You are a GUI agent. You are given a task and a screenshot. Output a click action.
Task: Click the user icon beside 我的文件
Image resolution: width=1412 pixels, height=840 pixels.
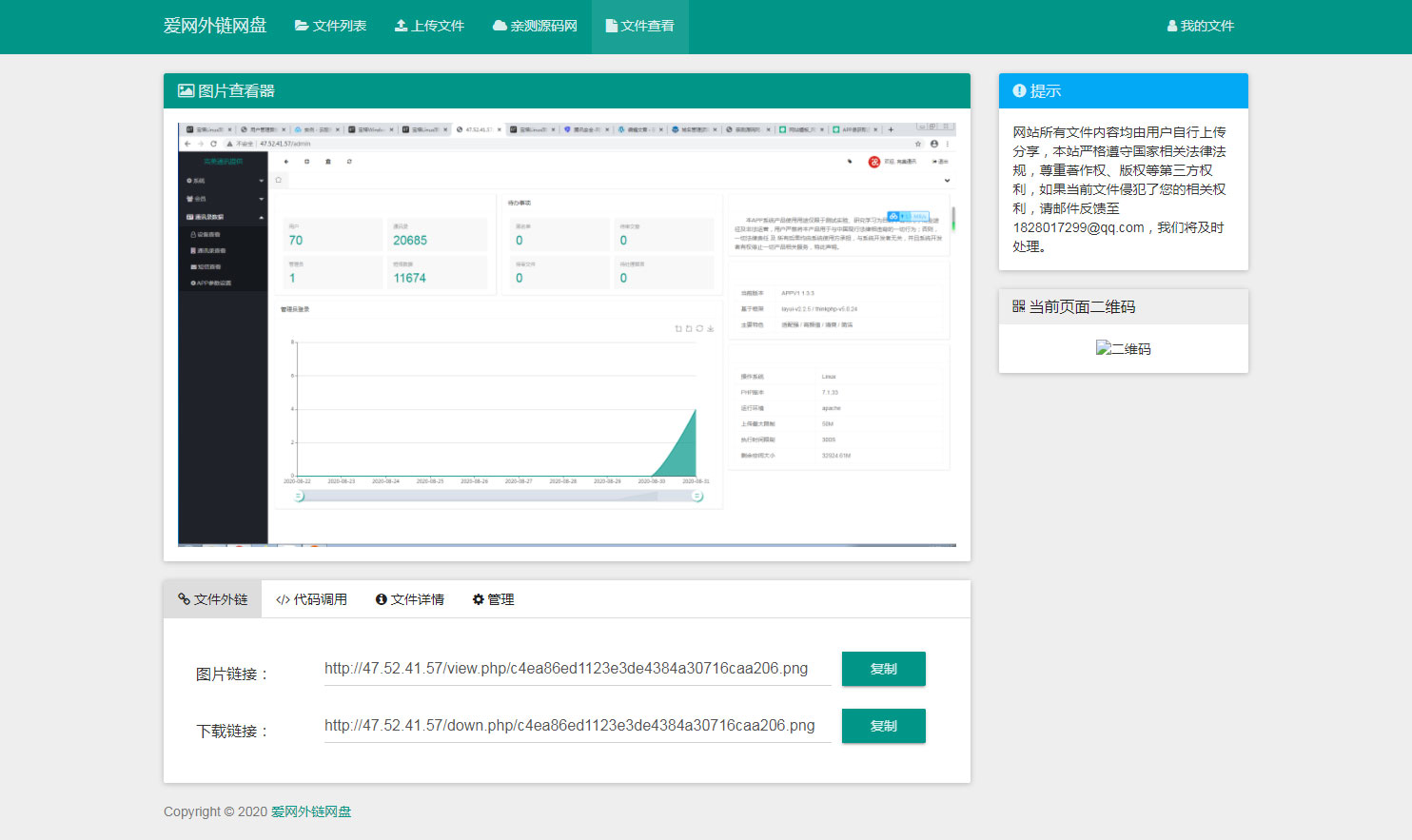[x=1171, y=26]
